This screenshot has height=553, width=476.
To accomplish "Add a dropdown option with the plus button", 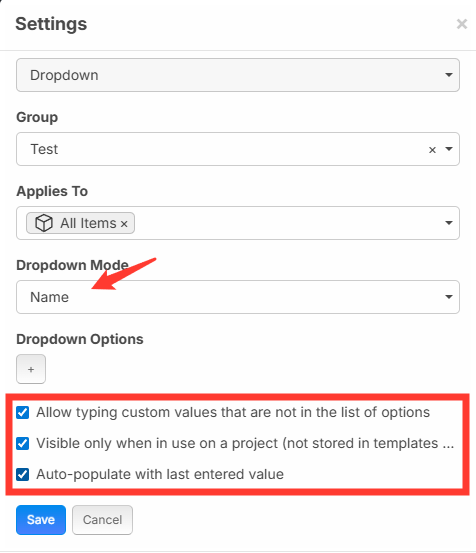I will pos(31,369).
